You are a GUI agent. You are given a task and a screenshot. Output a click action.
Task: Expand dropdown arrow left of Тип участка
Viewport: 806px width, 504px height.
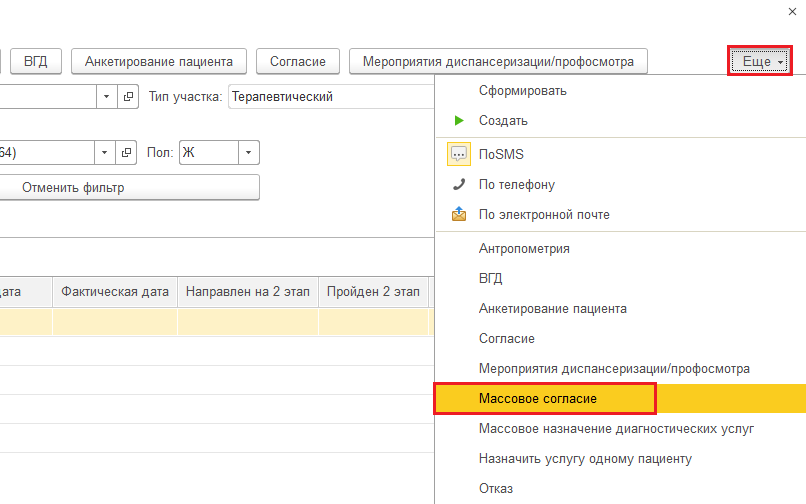pos(107,97)
